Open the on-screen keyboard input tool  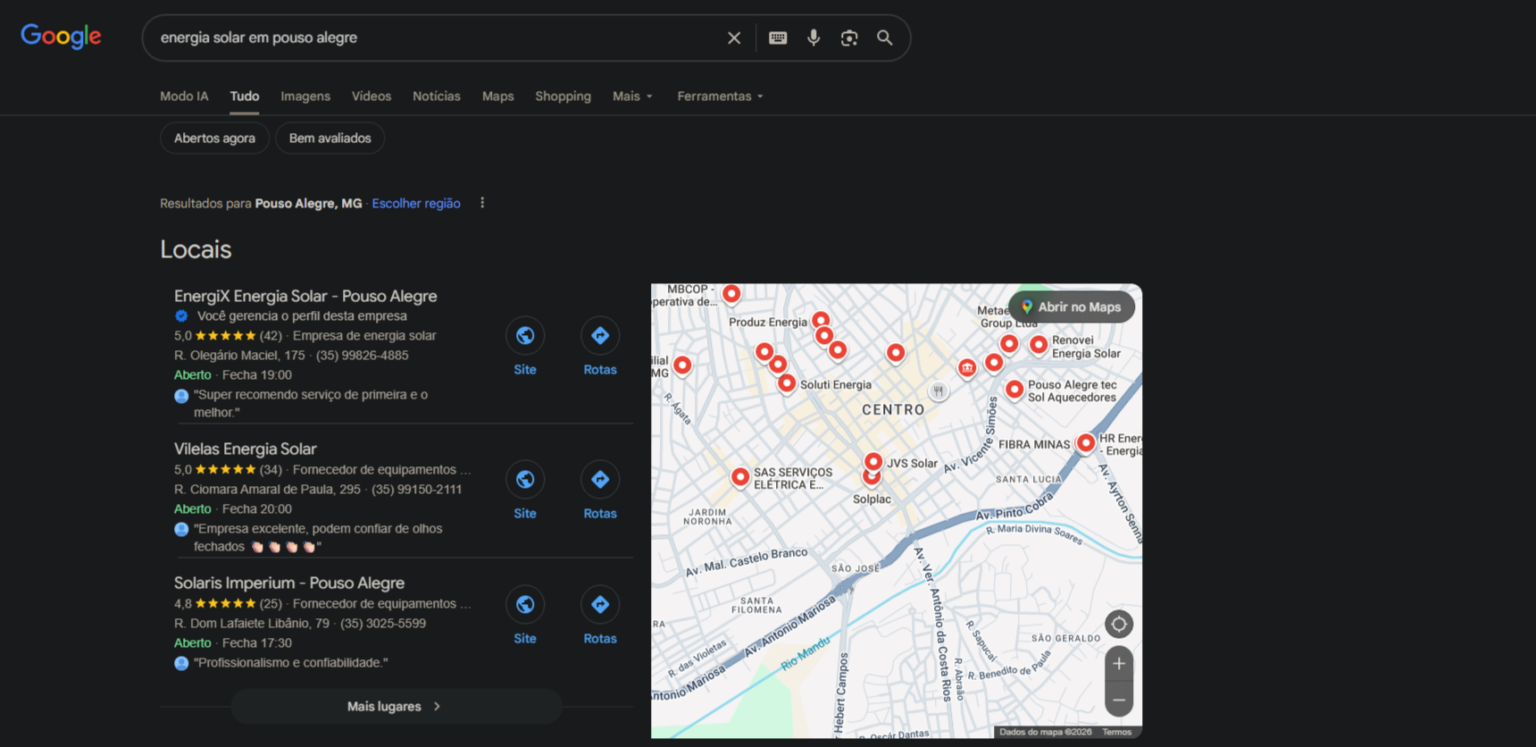pyautogui.click(x=777, y=38)
